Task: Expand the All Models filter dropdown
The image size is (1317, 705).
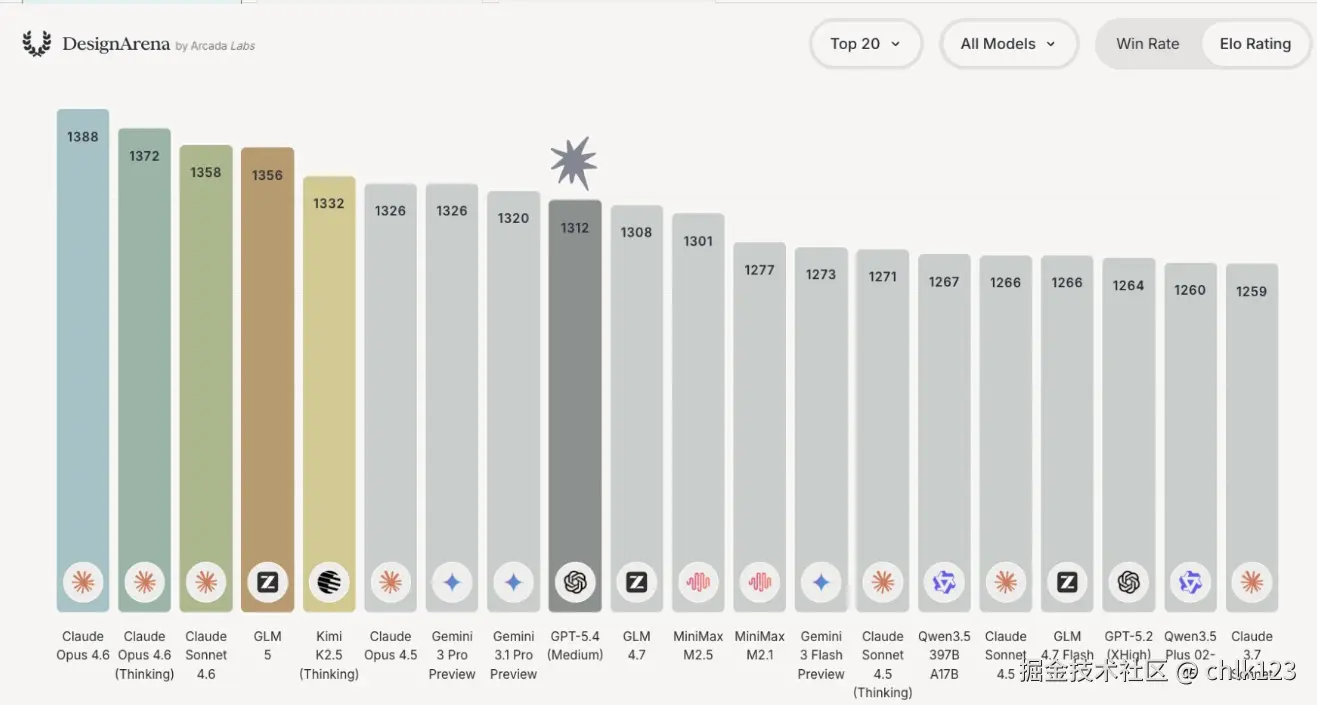Action: (1008, 44)
